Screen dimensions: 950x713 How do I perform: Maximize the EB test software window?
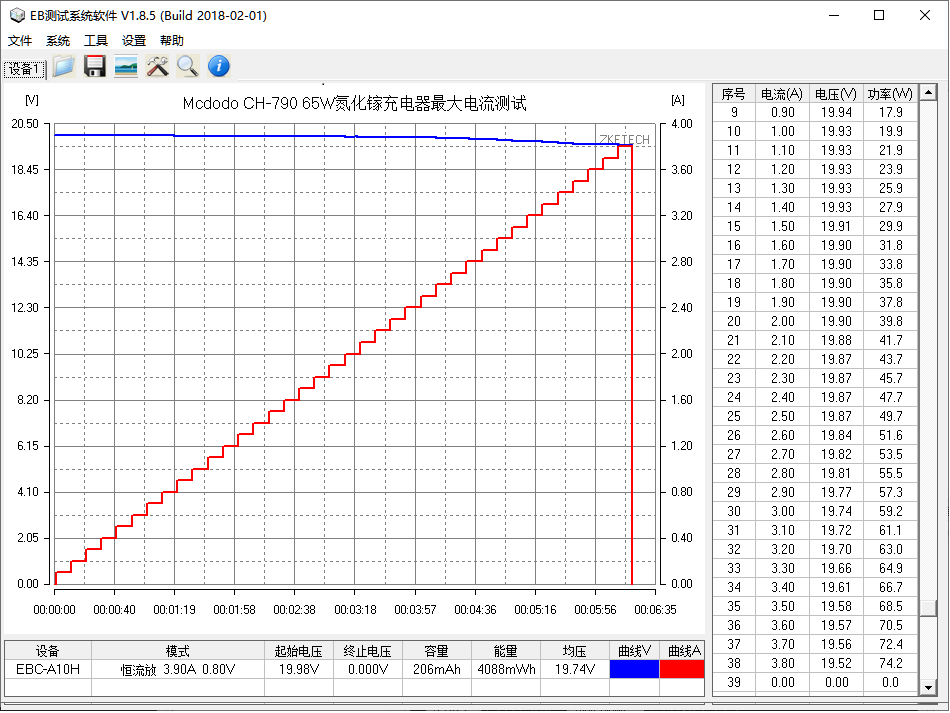879,15
